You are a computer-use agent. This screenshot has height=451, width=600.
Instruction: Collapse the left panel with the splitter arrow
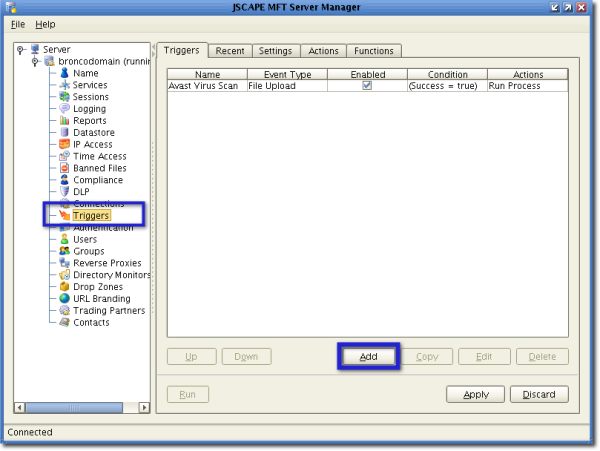153,47
